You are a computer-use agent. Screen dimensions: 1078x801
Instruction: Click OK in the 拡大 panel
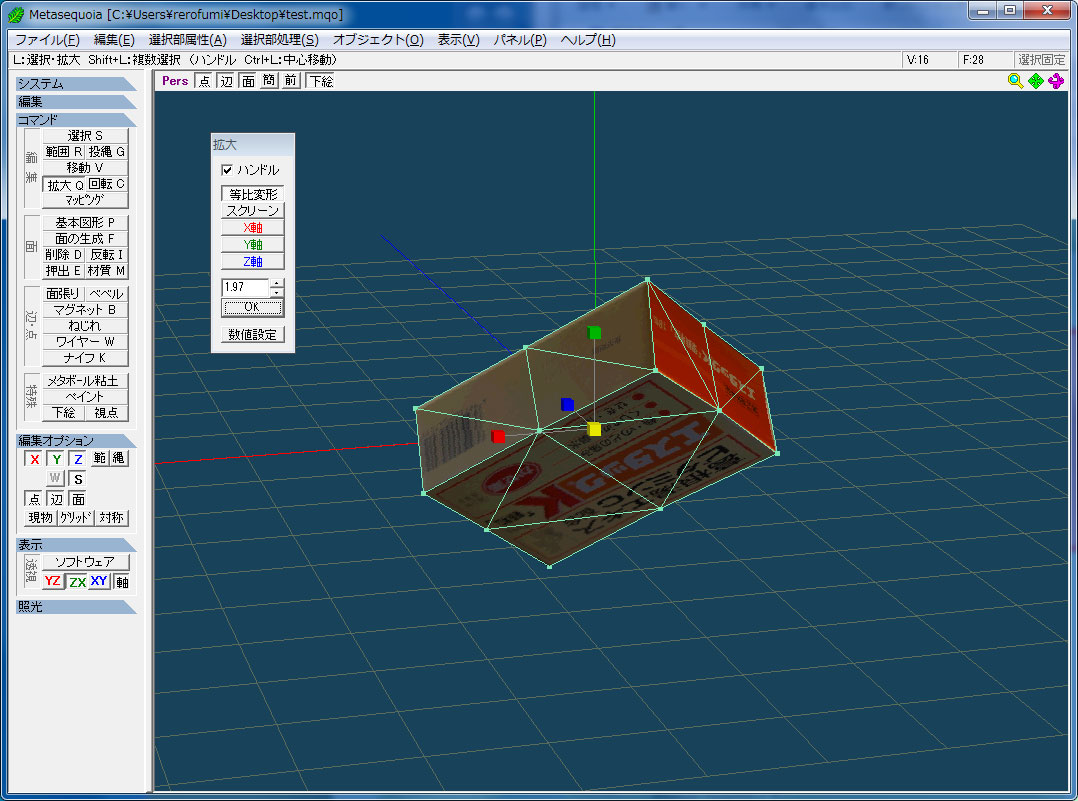coord(252,307)
